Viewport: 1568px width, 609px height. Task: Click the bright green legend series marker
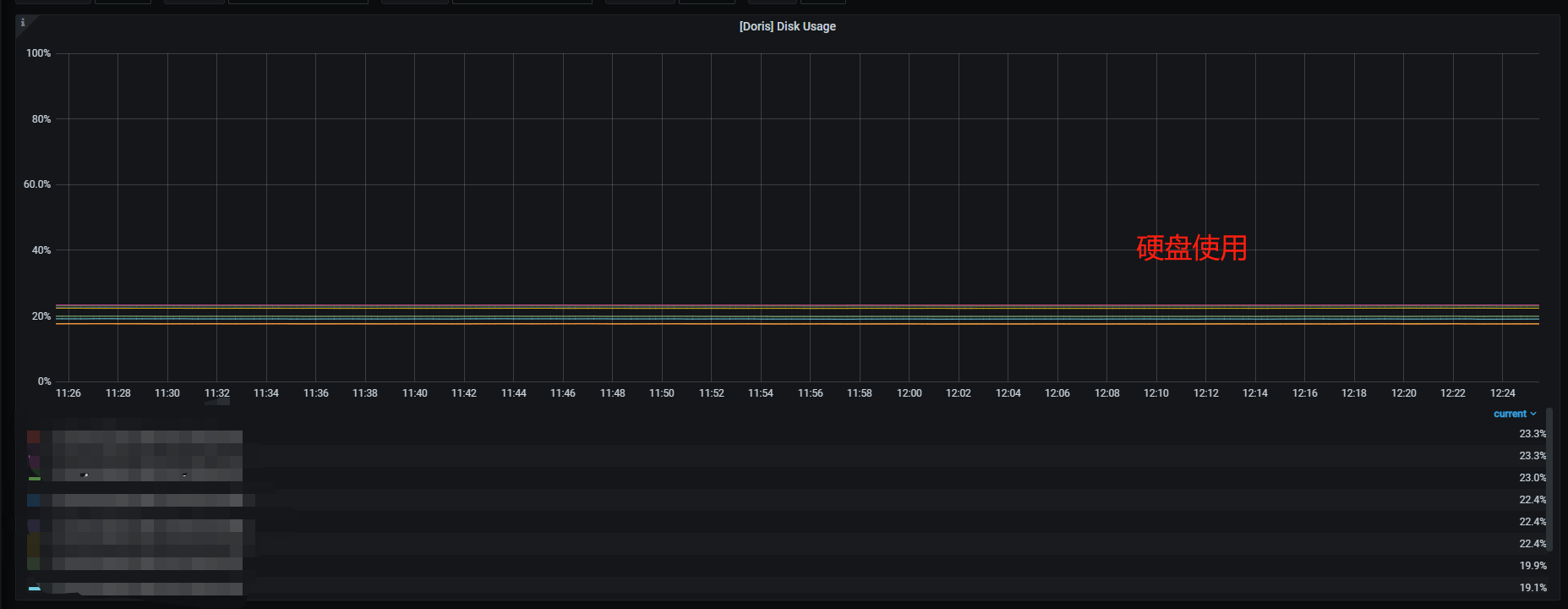tap(34, 479)
